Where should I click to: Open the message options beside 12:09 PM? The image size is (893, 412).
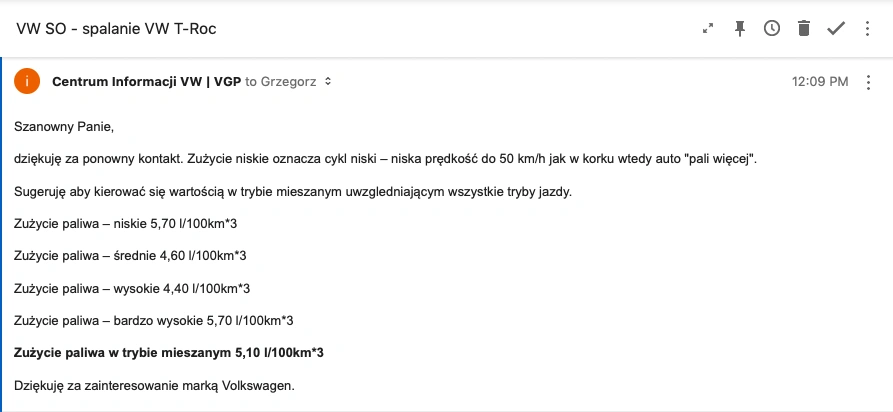click(868, 82)
